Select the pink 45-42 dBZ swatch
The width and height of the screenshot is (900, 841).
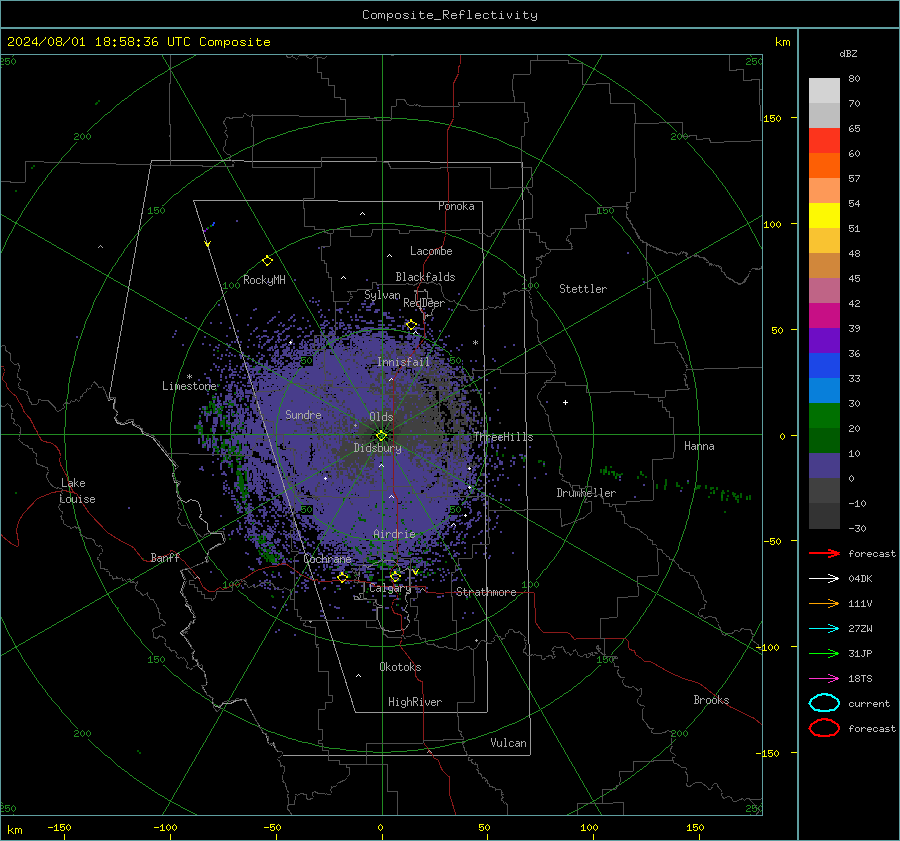click(824, 290)
